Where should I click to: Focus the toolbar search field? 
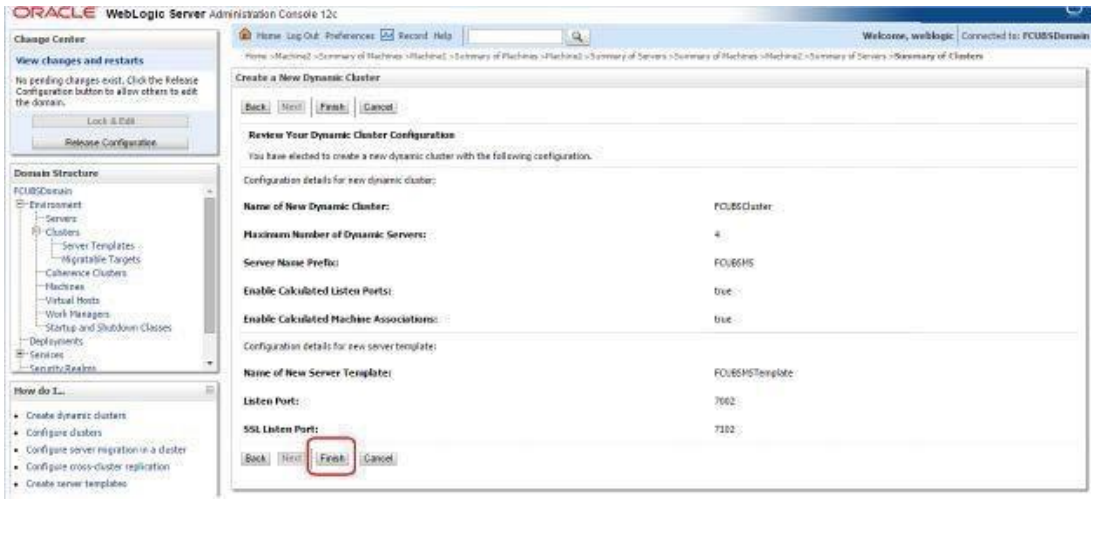pos(515,36)
